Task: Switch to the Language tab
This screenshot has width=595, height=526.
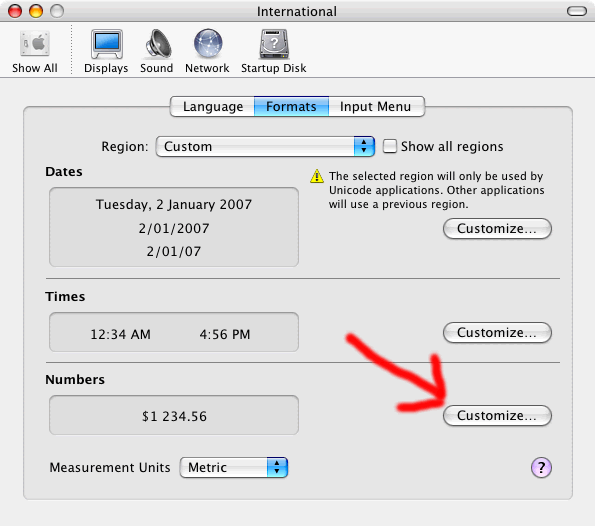Action: 212,107
